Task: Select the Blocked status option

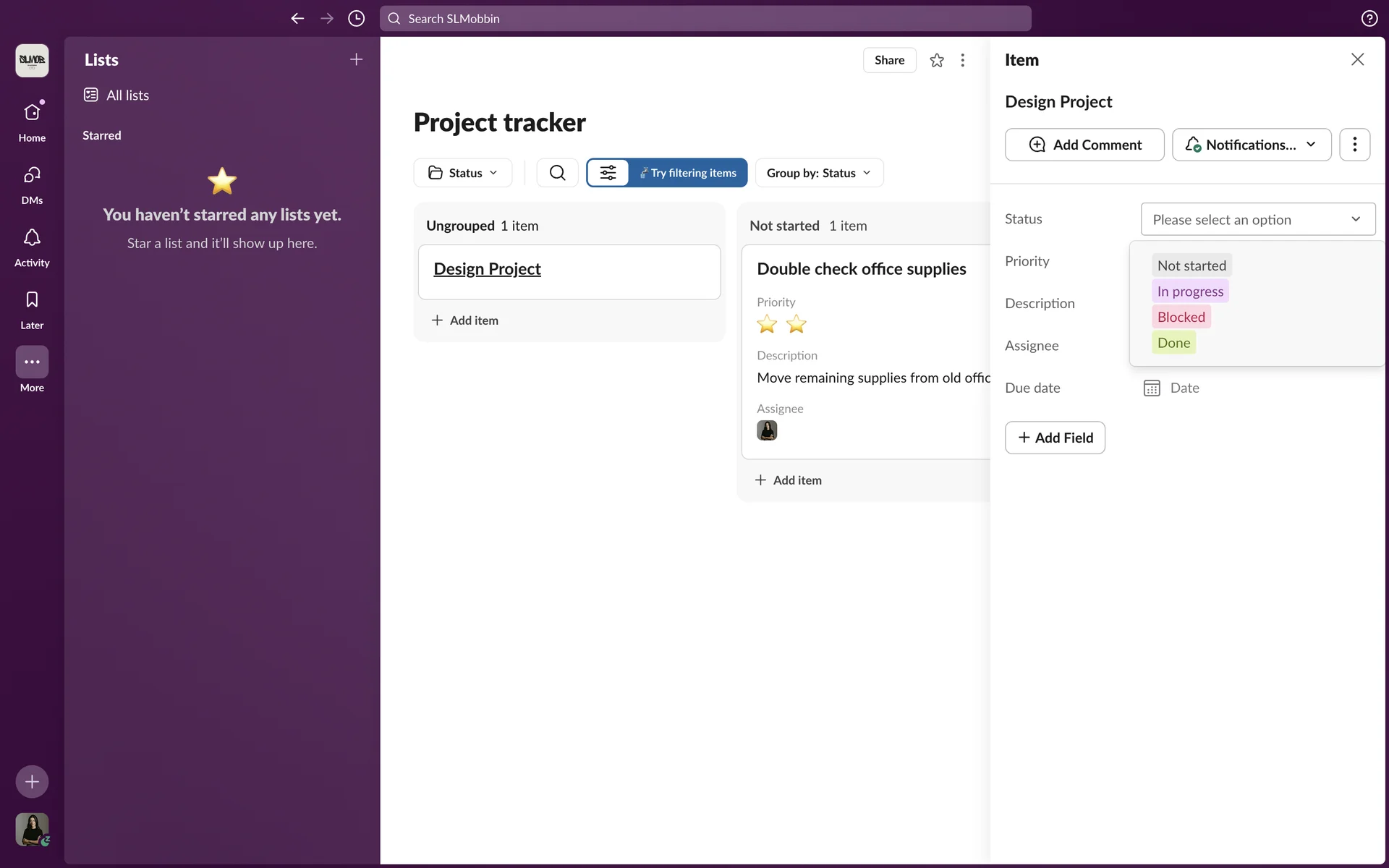Action: point(1181,317)
